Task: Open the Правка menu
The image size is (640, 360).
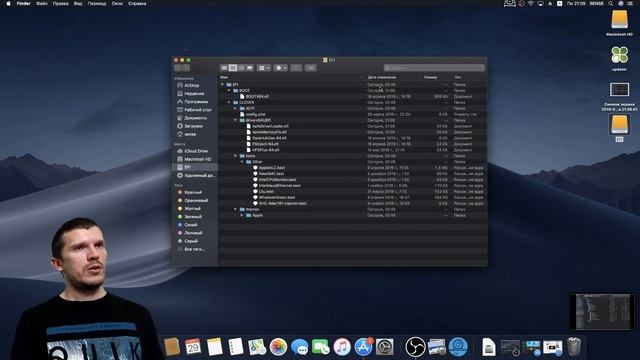Action: click(x=60, y=3)
